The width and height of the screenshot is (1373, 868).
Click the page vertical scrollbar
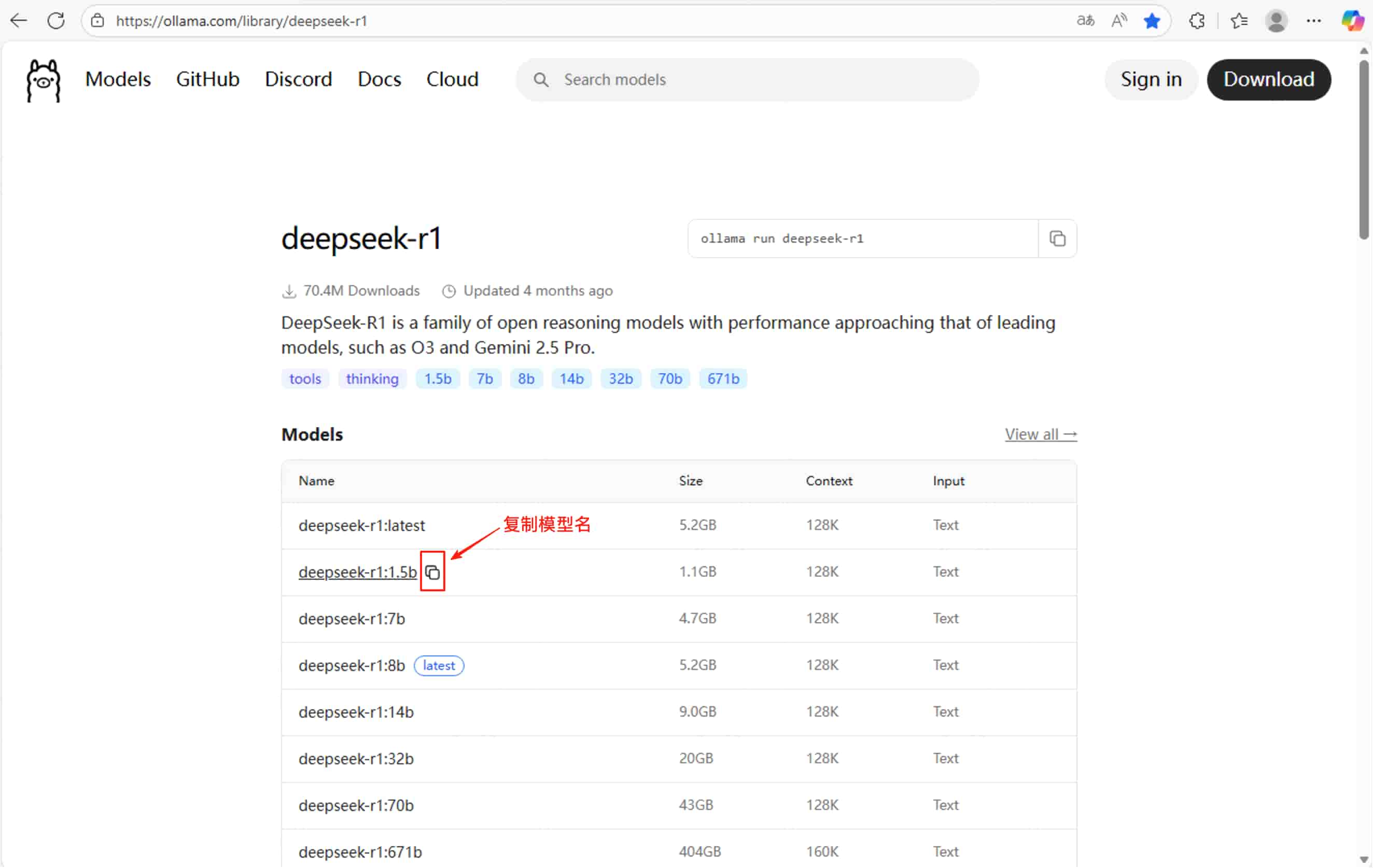click(x=1363, y=148)
